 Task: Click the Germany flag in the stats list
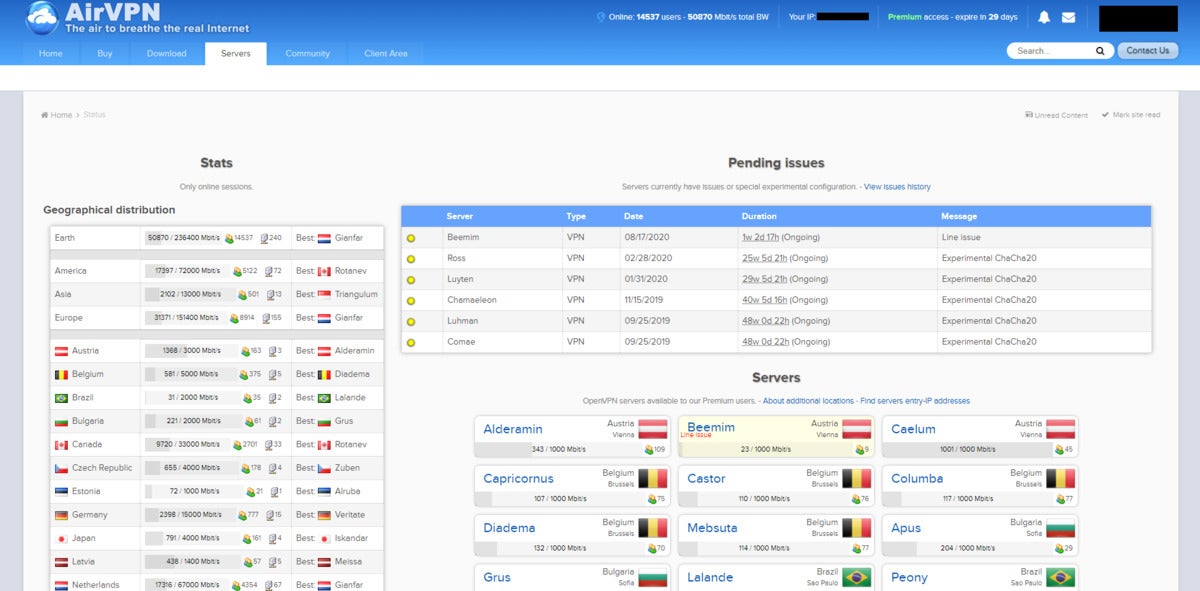coord(61,515)
